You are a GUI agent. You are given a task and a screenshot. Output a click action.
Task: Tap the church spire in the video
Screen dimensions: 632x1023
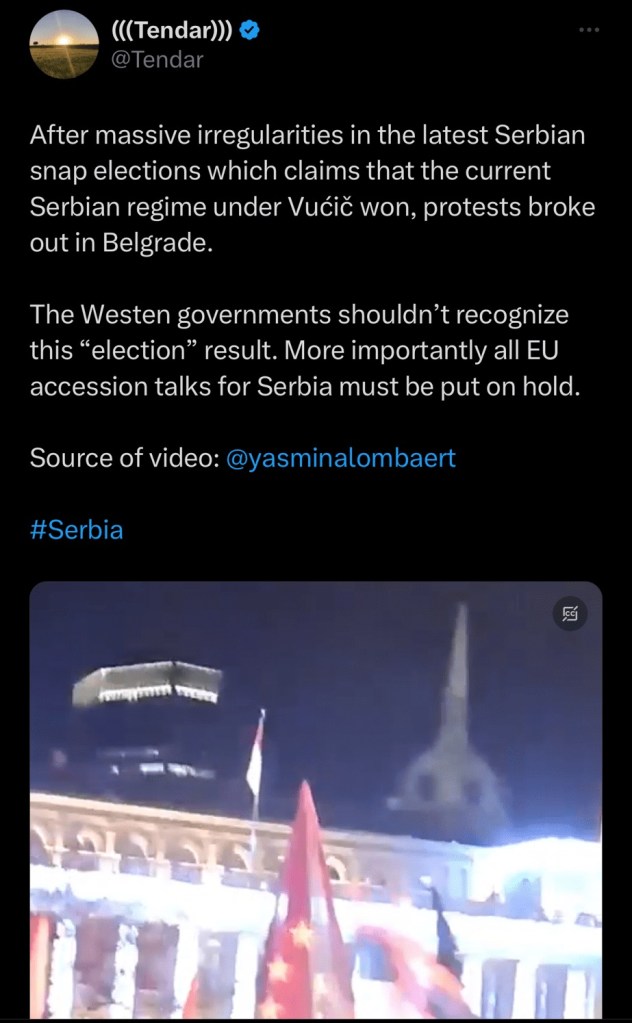click(455, 690)
